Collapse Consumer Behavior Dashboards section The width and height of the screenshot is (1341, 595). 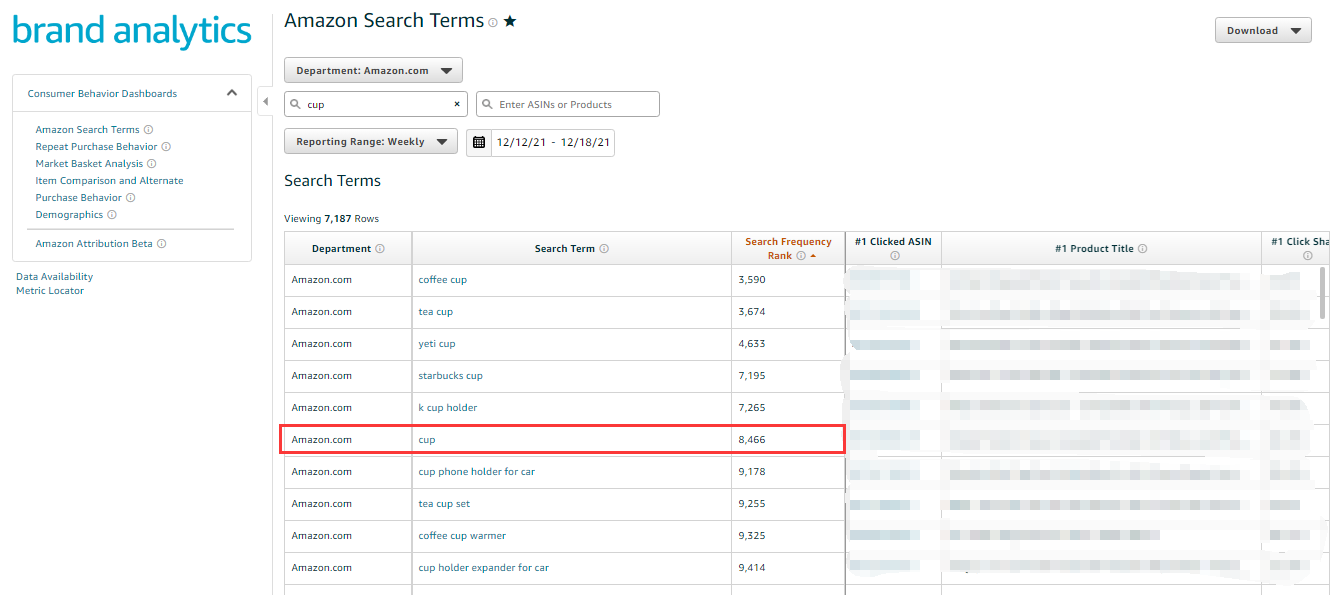tap(232, 93)
